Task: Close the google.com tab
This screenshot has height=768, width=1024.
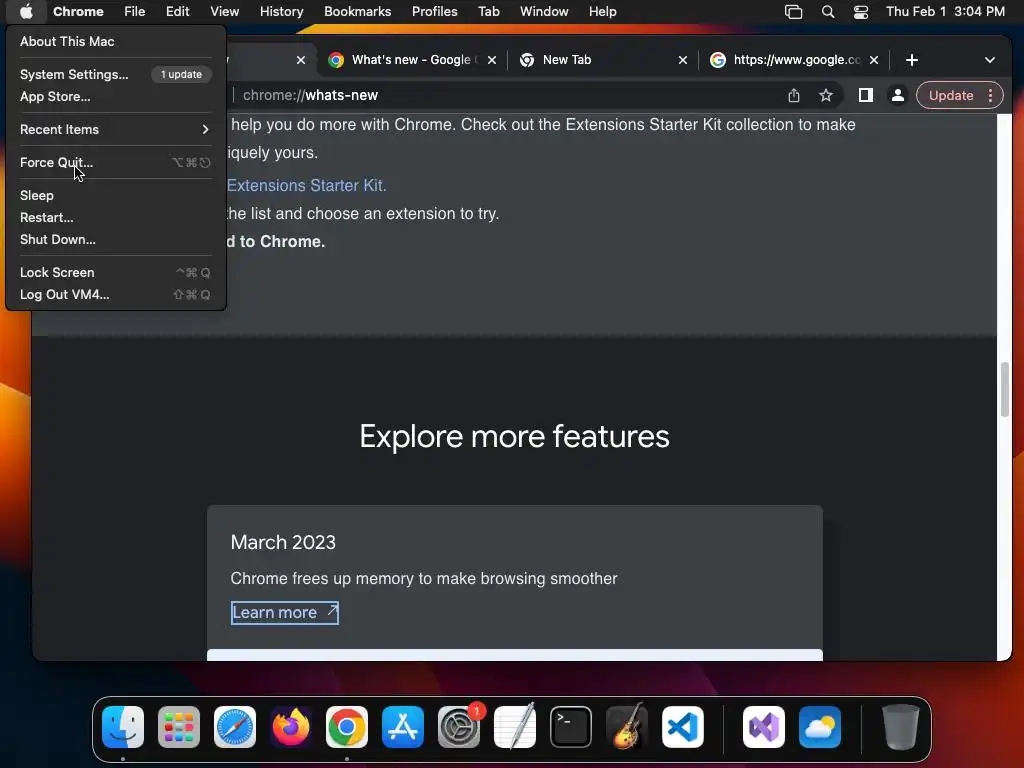Action: (874, 60)
